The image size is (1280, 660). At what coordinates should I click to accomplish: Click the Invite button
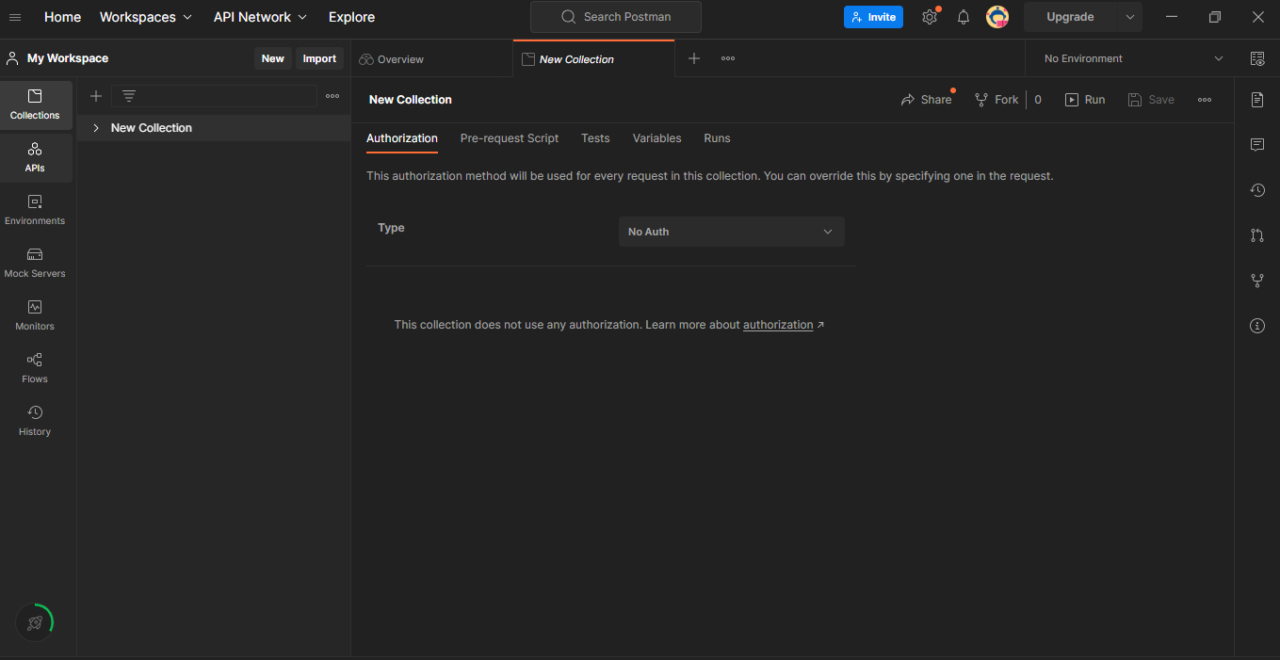pyautogui.click(x=873, y=17)
